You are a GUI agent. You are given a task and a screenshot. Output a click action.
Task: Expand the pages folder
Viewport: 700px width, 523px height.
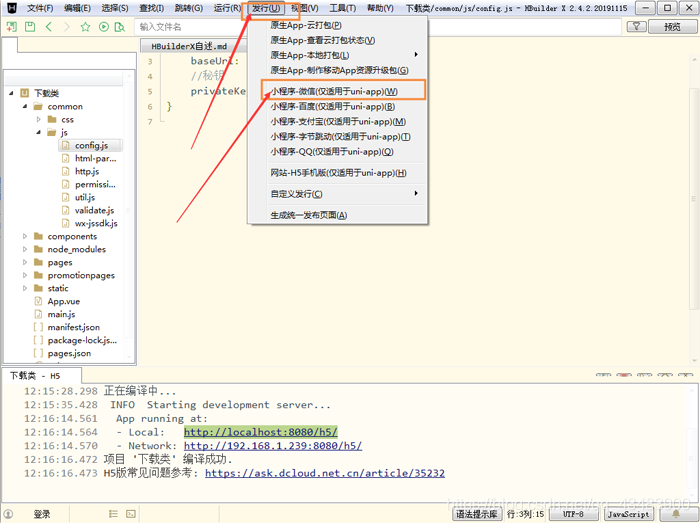click(x=25, y=262)
